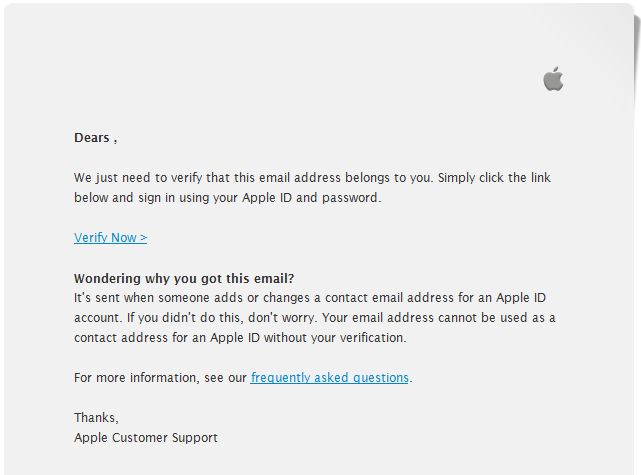Click the 'Apple Customer Support' signature
This screenshot has width=641, height=475.
(146, 438)
